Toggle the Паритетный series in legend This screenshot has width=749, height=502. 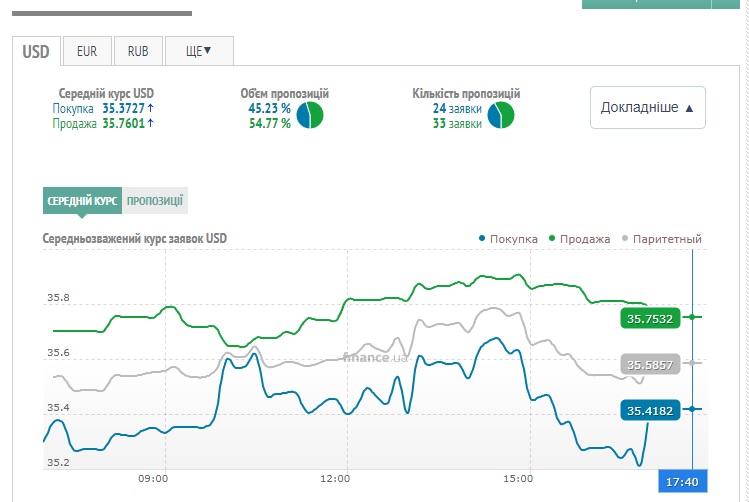click(x=661, y=239)
